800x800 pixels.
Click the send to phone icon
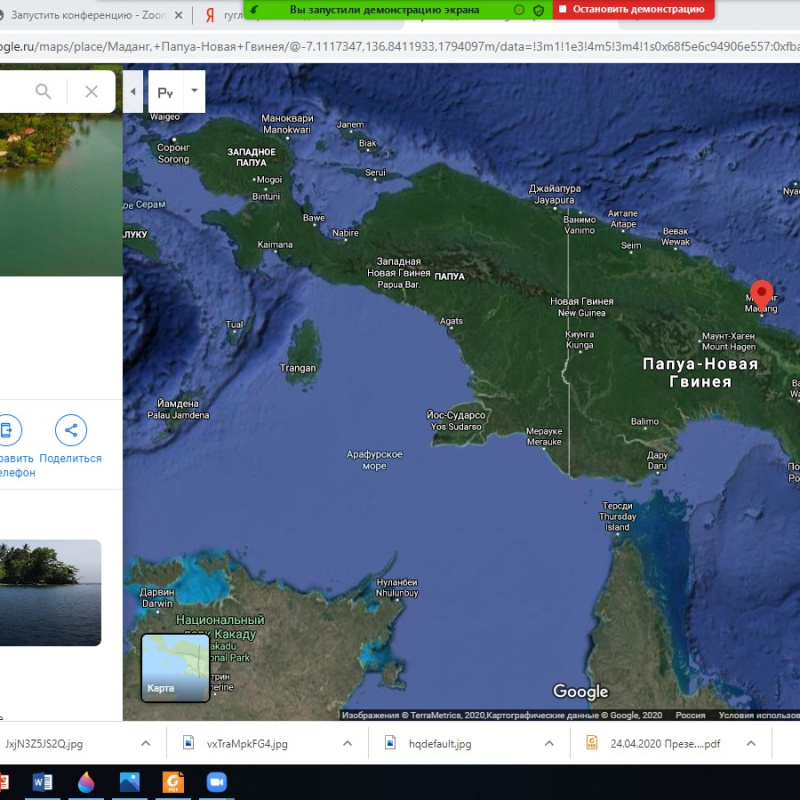[8, 431]
